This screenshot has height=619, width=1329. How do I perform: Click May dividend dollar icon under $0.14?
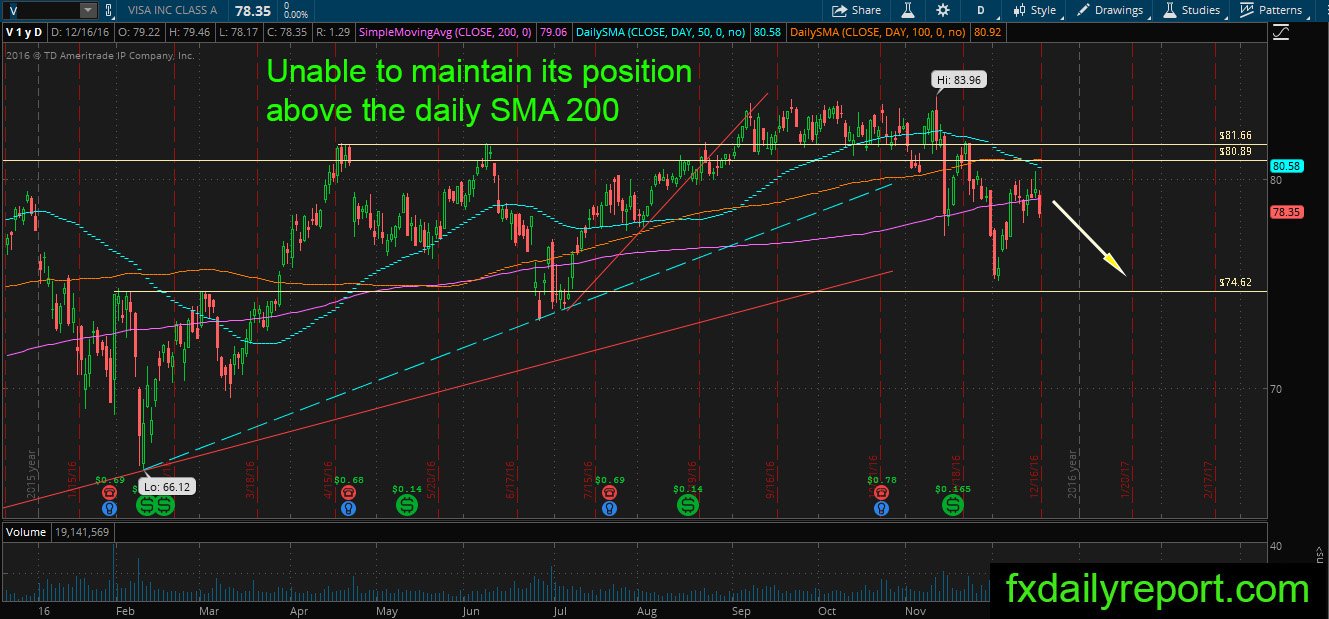(x=408, y=506)
